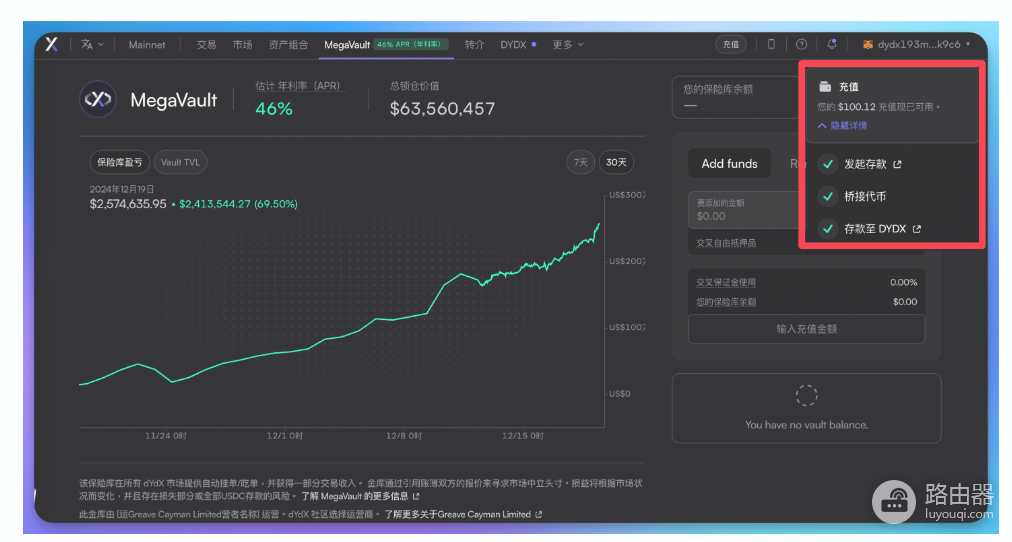Click the dashed circle empty-state icon
The width and height of the screenshot is (1012, 542).
click(806, 395)
